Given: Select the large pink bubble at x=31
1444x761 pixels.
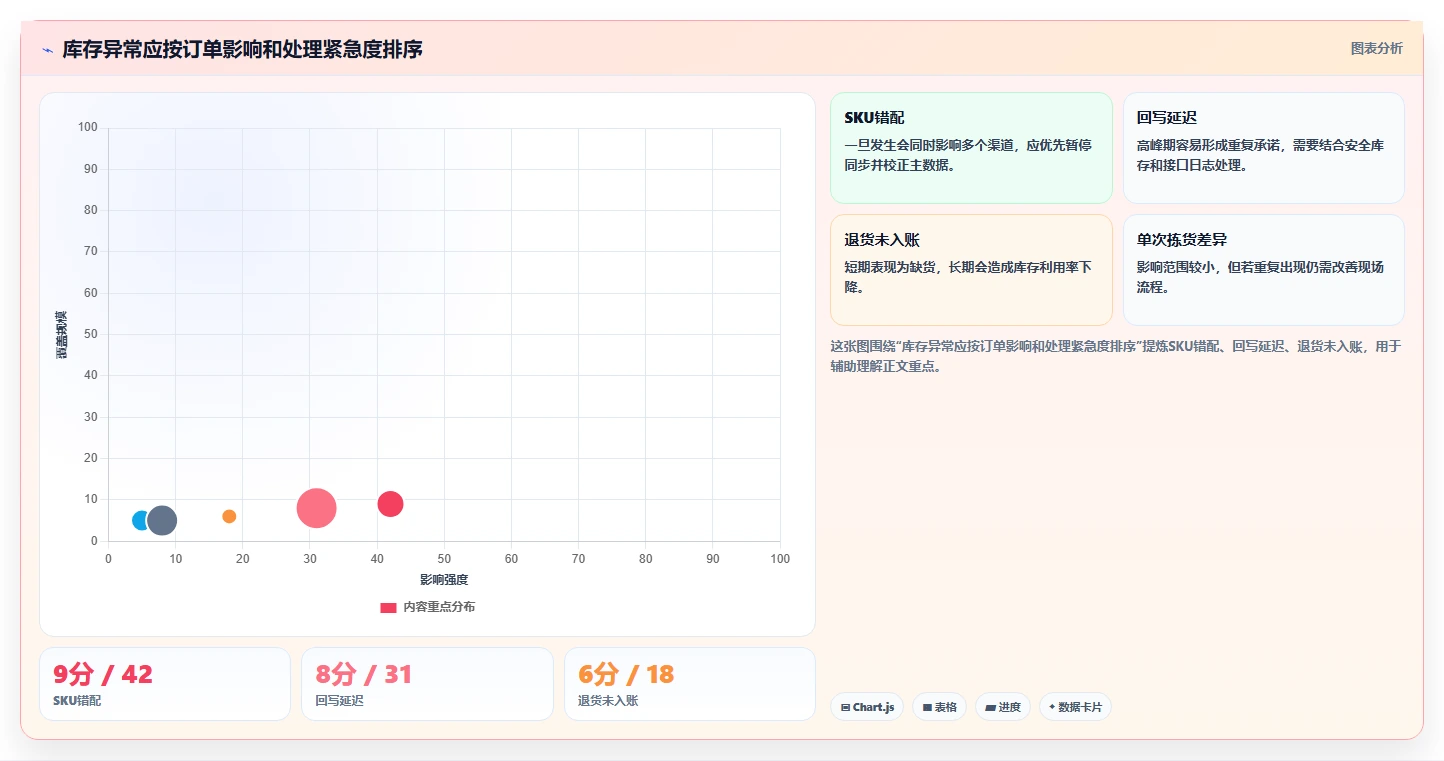Looking at the screenshot, I should [x=316, y=508].
